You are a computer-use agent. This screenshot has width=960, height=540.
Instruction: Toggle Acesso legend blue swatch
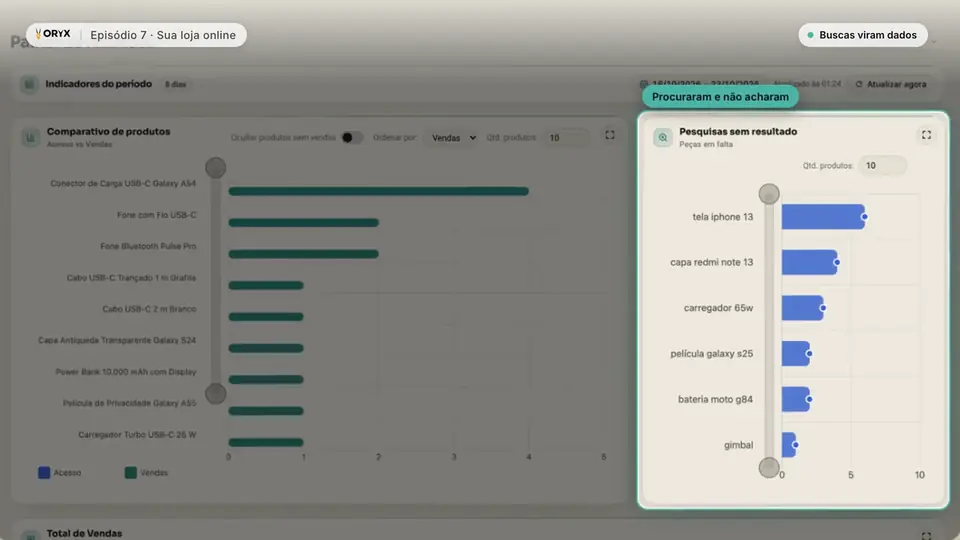tap(44, 473)
